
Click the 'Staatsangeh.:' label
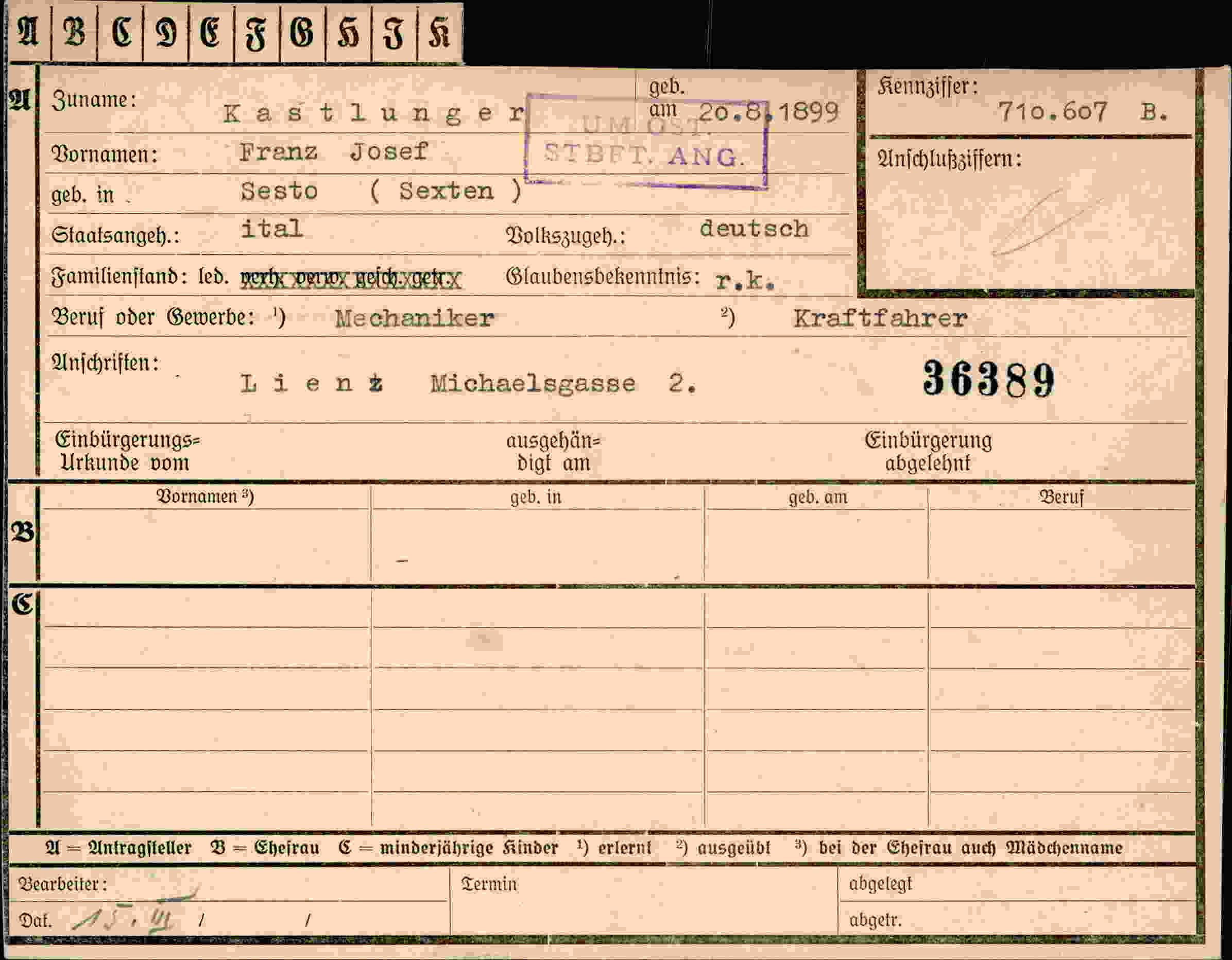click(x=115, y=235)
